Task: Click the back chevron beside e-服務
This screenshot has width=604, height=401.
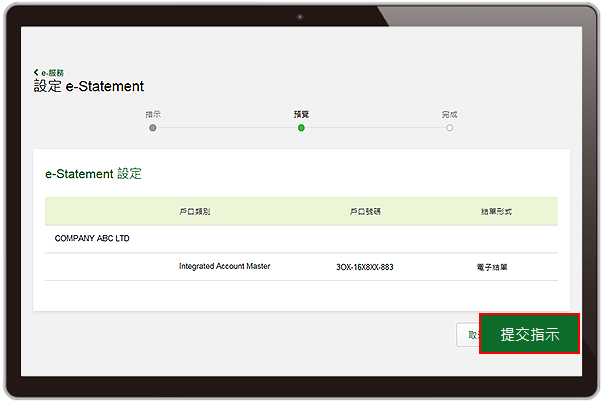Action: click(36, 72)
